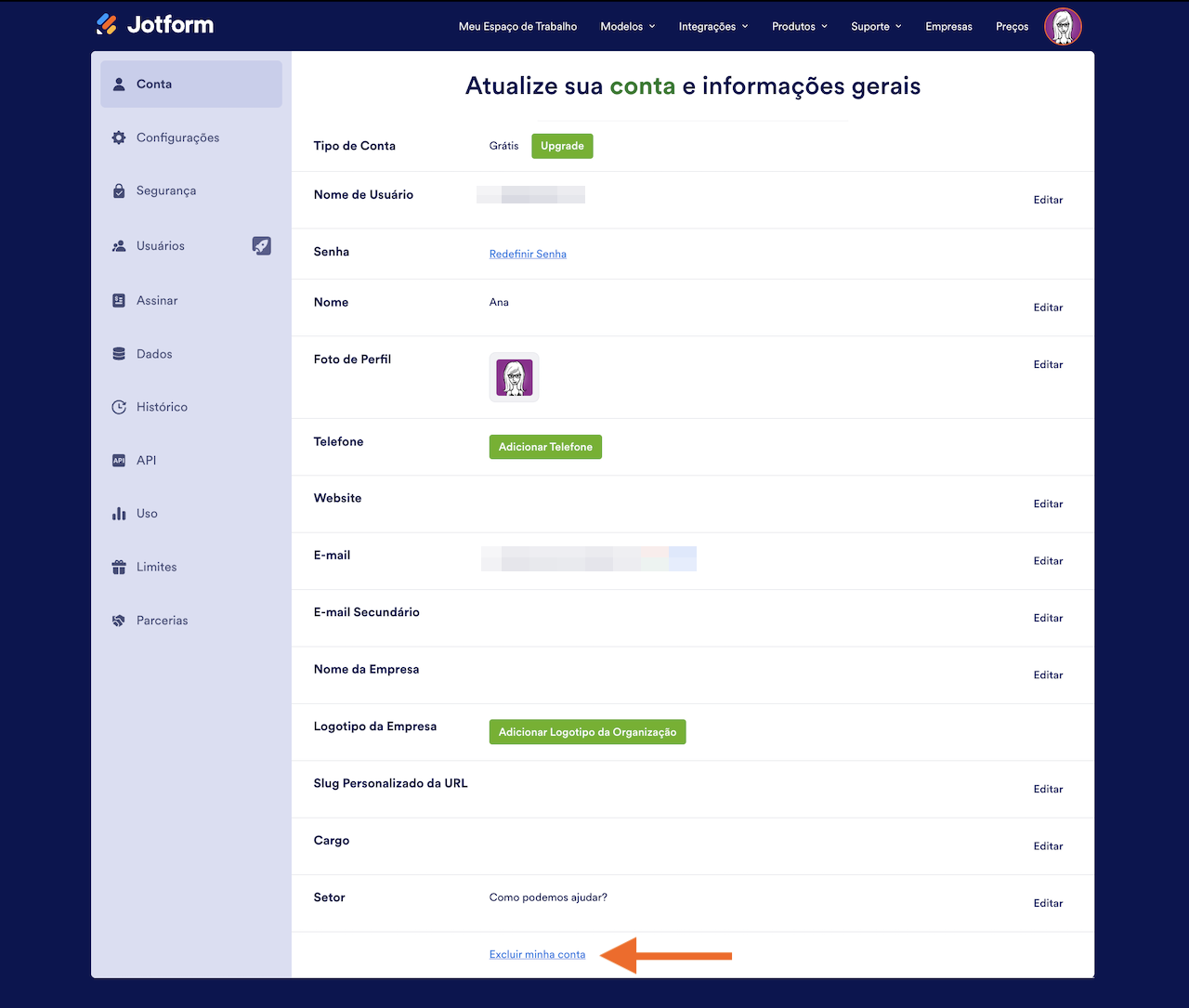Viewport: 1189px width, 1008px height.
Task: Select the Usuários sidebar tab
Action: (191, 246)
